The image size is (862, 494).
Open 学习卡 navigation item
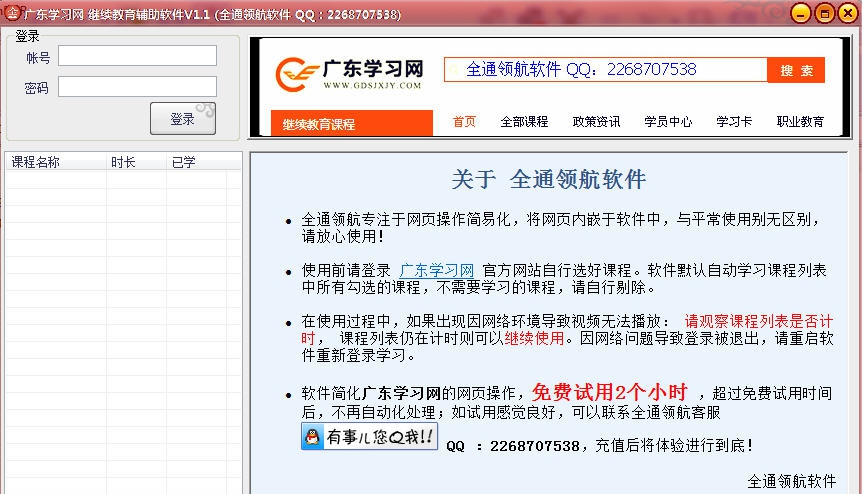[734, 121]
